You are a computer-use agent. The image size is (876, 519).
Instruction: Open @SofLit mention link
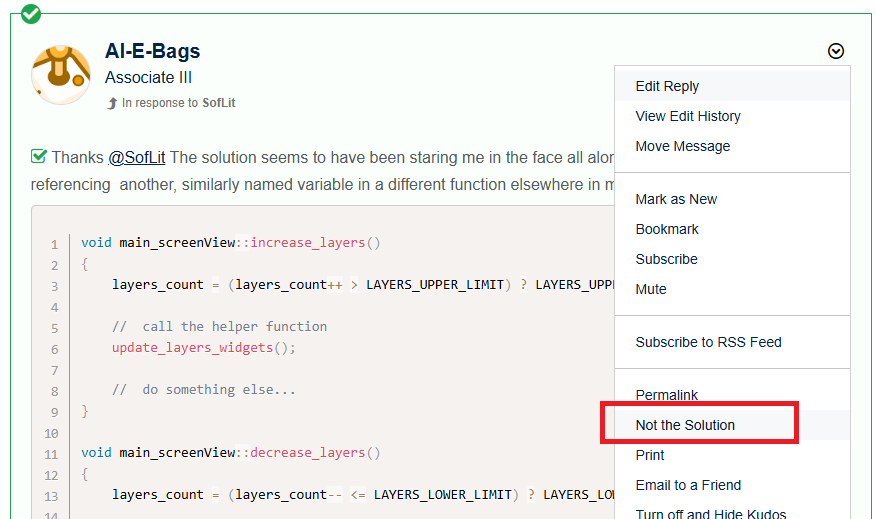(x=136, y=158)
